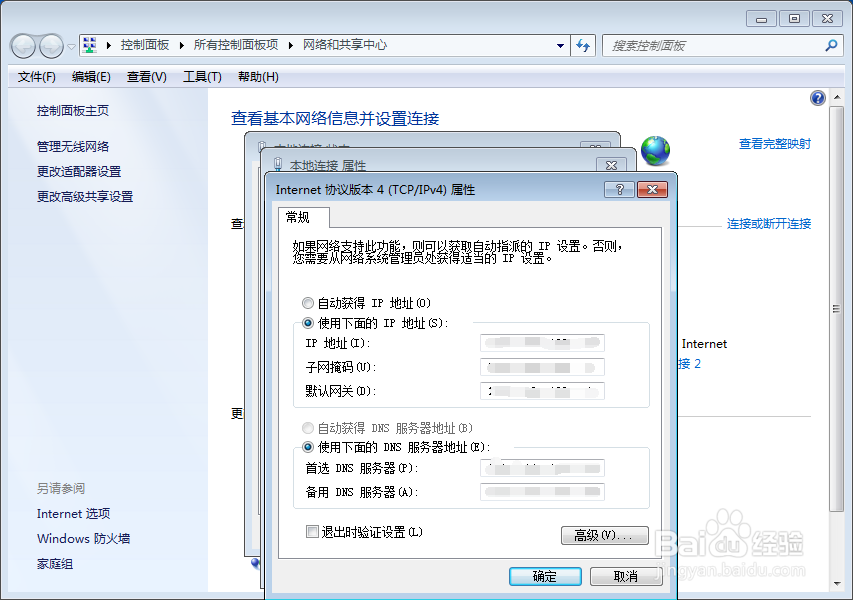The width and height of the screenshot is (853, 600).
Task: Enable 自动获得 IP 地址 option
Action: point(308,303)
